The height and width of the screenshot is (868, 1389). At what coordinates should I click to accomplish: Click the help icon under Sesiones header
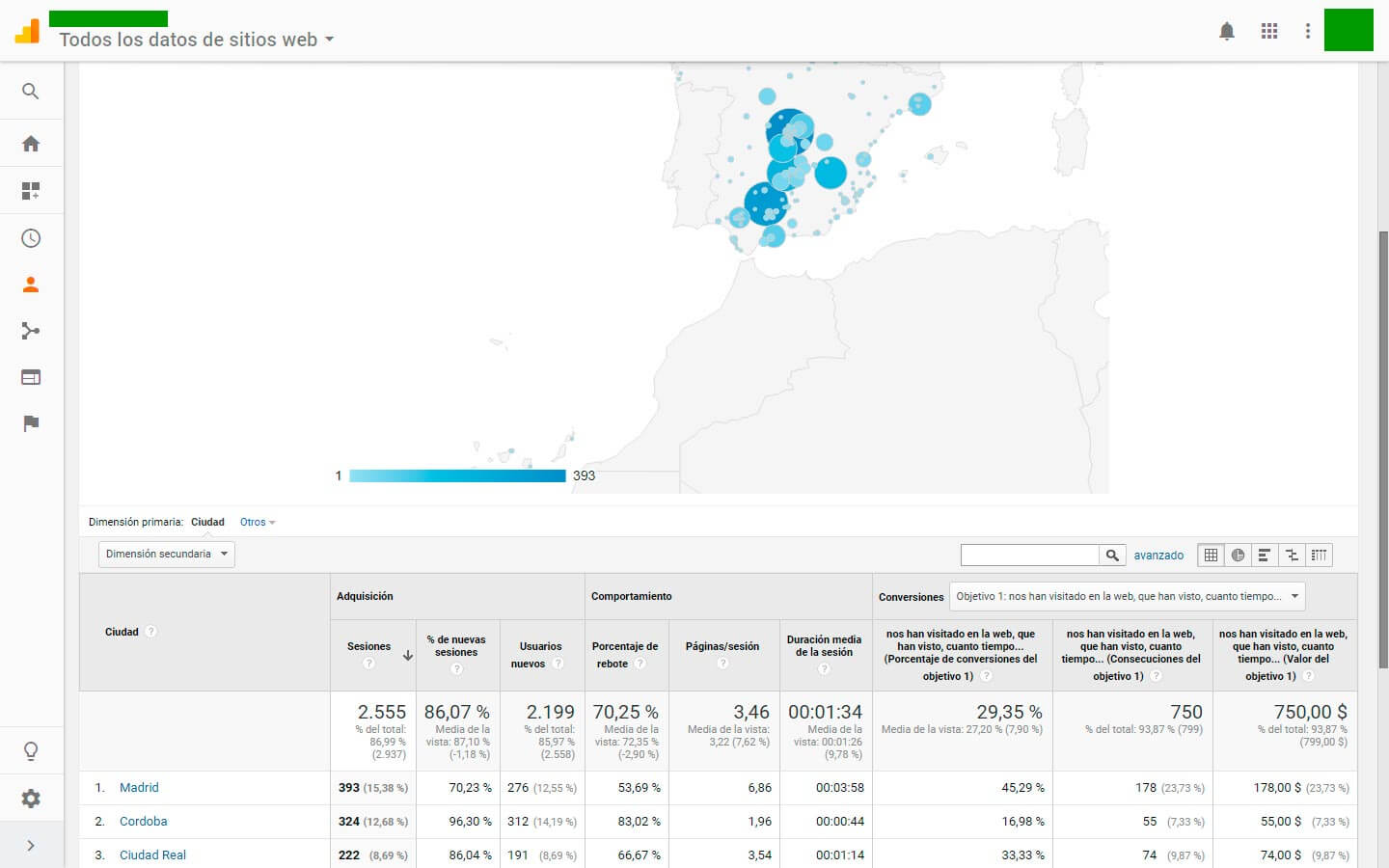(x=368, y=664)
